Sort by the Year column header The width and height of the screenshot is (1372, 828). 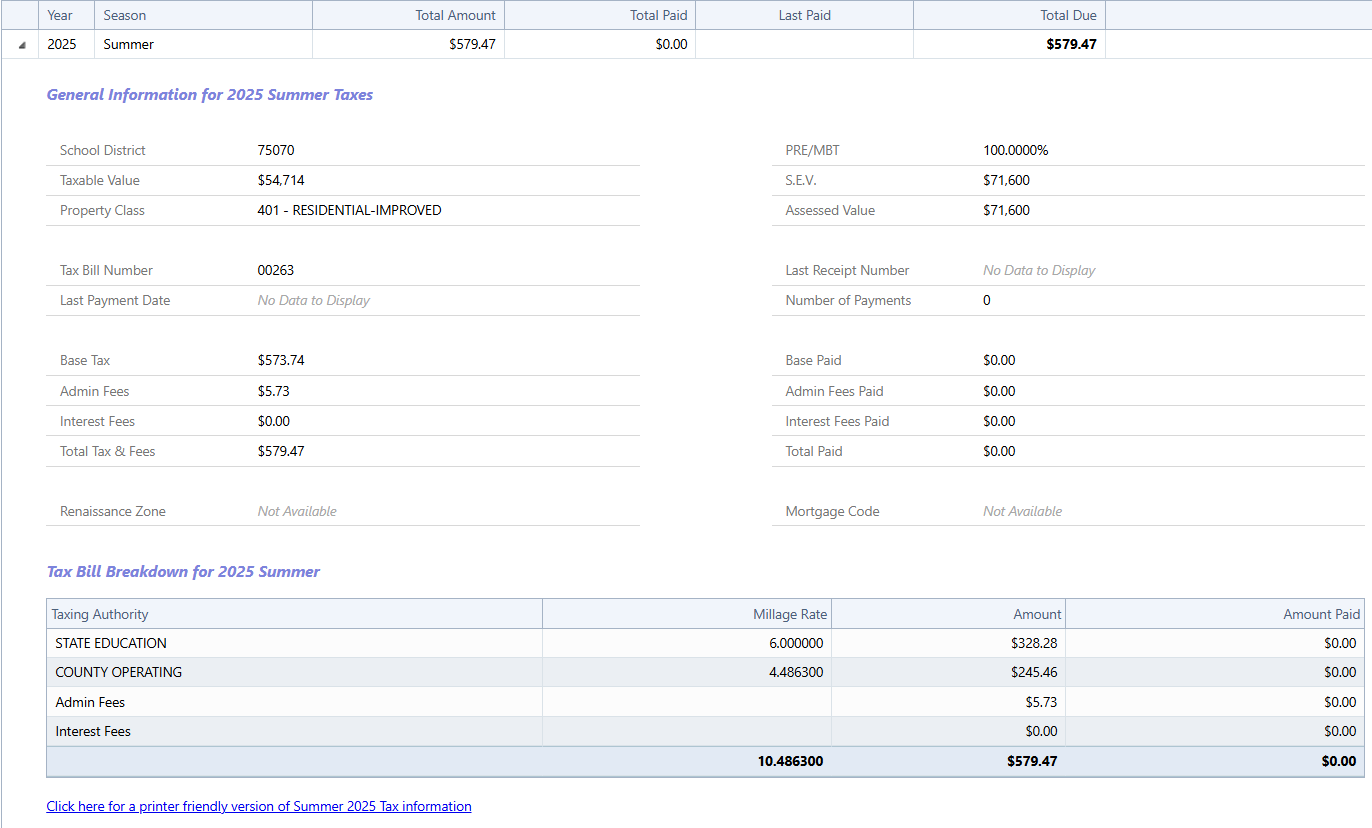60,15
